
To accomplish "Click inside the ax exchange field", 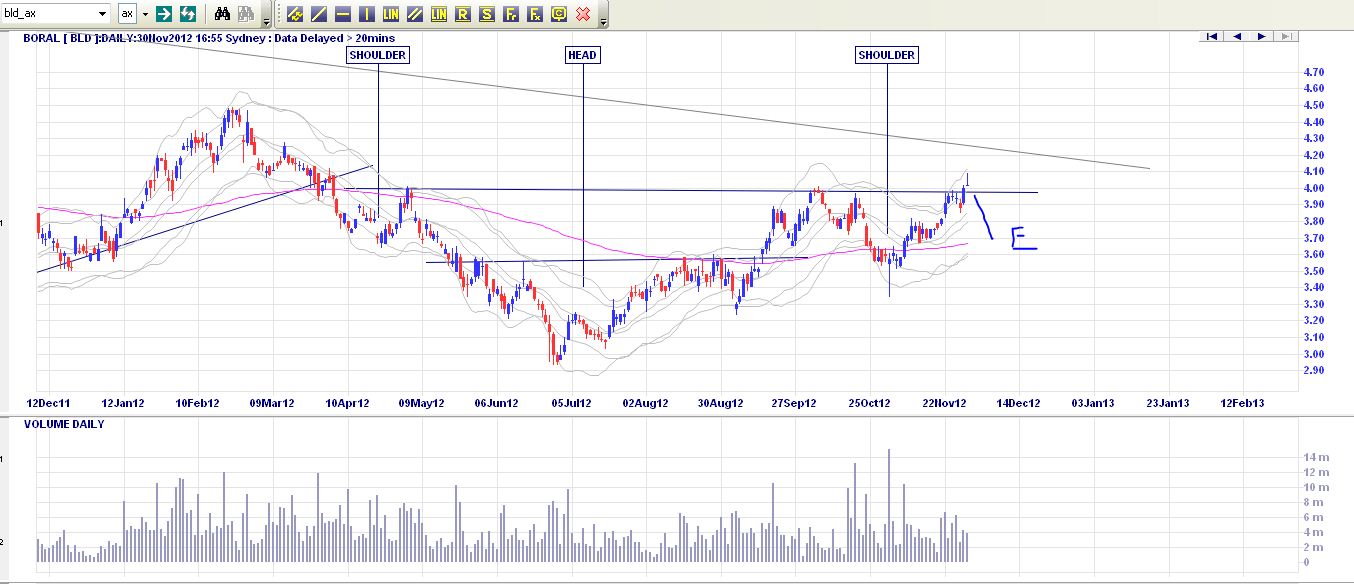I will click(128, 14).
